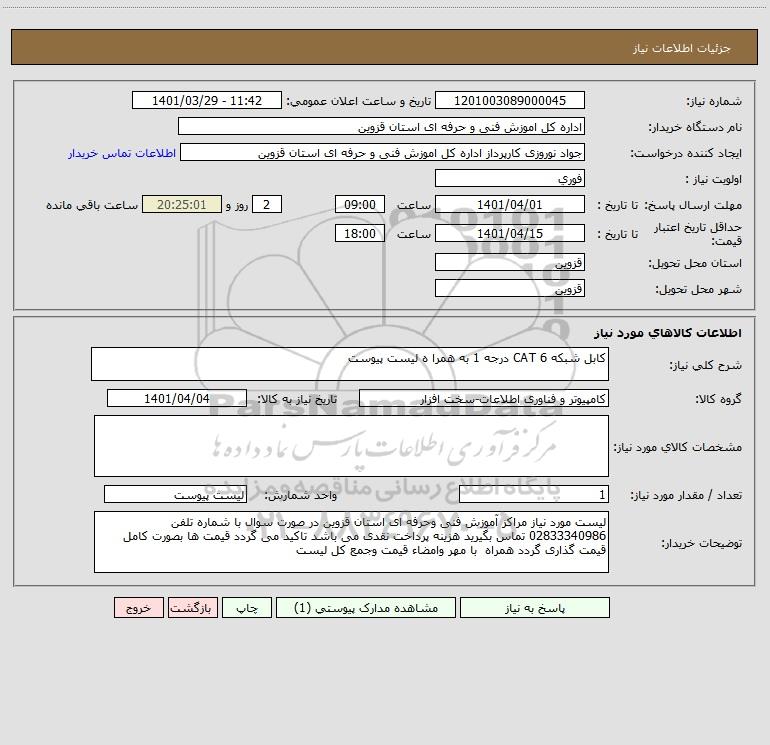Open 'مشاهده مدارک پیوستی (1)' attachments
The width and height of the screenshot is (770, 745).
tap(366, 607)
